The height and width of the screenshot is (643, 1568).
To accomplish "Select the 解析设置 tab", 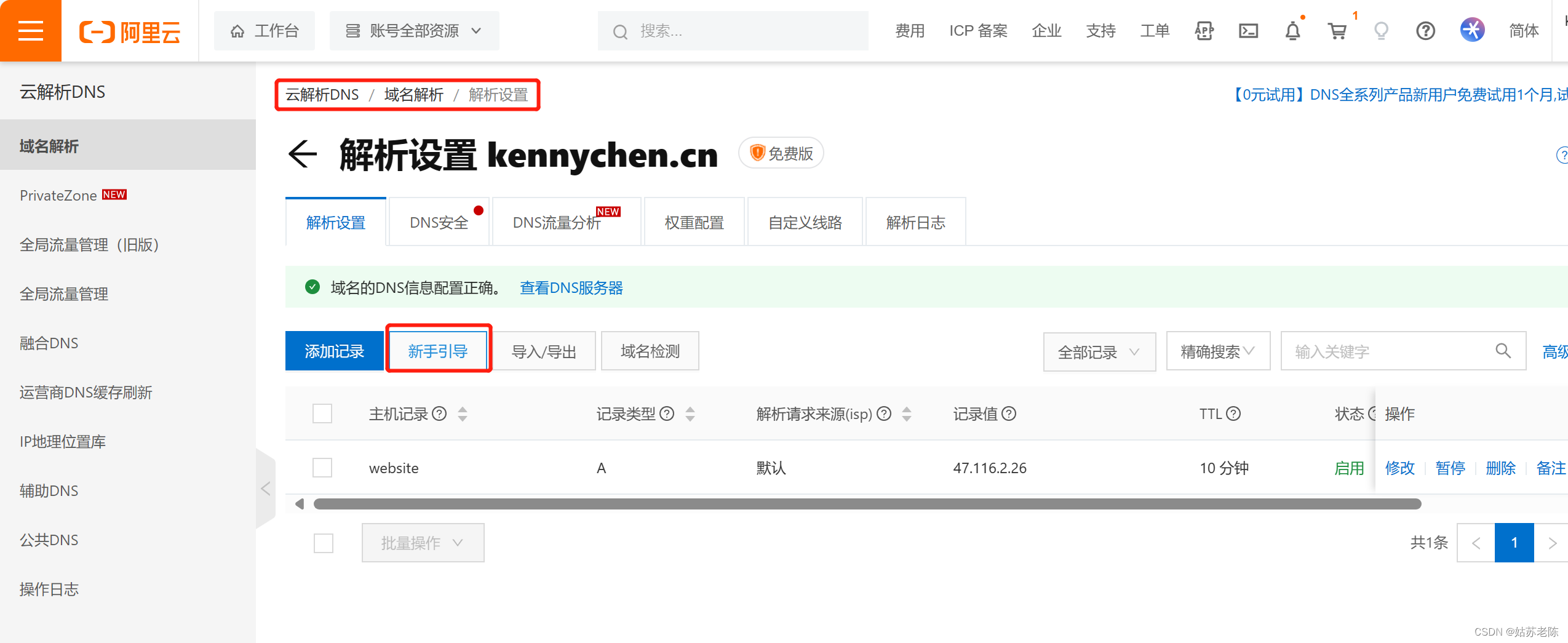I will pyautogui.click(x=336, y=222).
